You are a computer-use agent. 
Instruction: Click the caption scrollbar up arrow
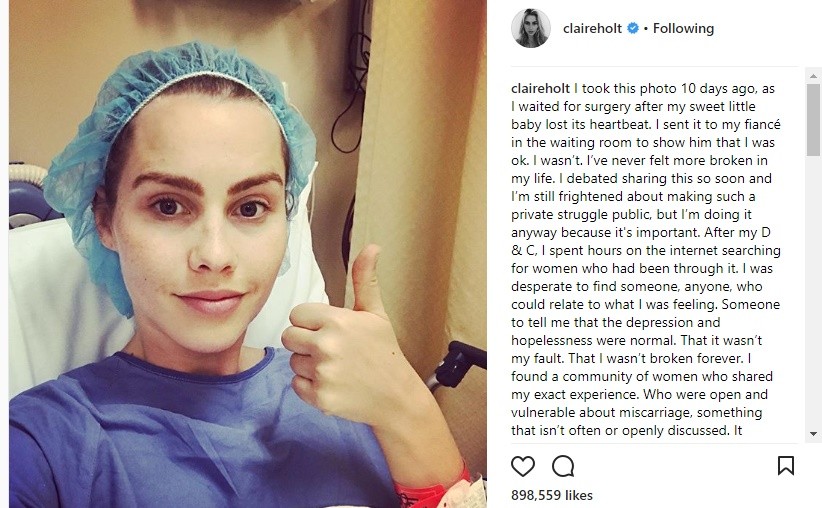coord(813,76)
